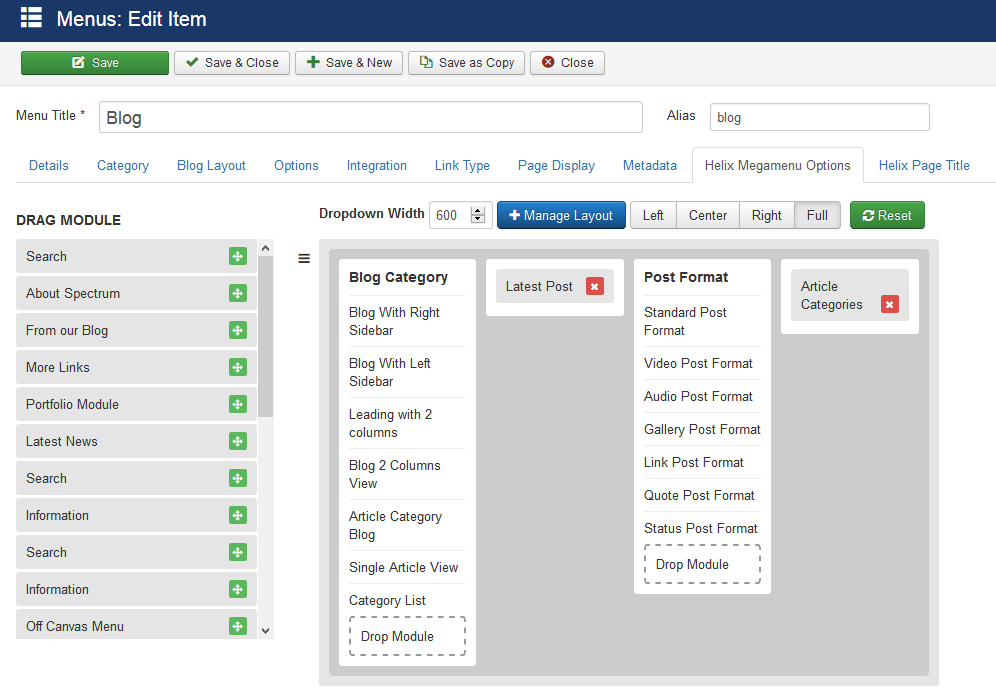Viewport: 996px width, 688px height.
Task: Set dropdown alignment to Left
Action: tap(653, 216)
